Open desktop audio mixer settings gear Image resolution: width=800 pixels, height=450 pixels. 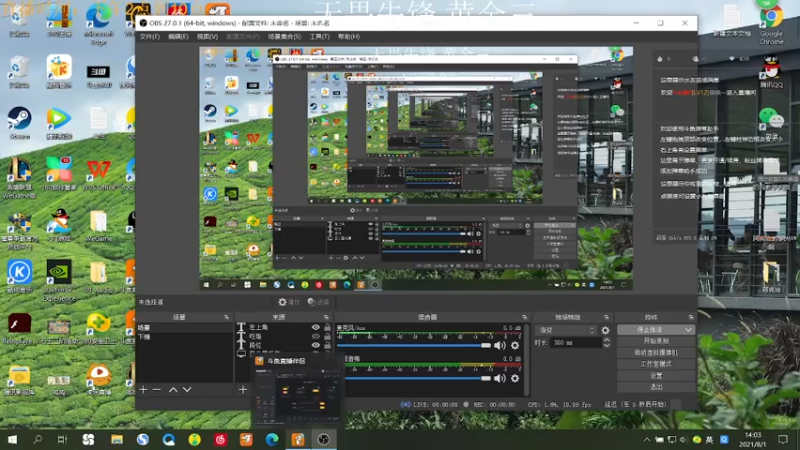click(x=515, y=378)
